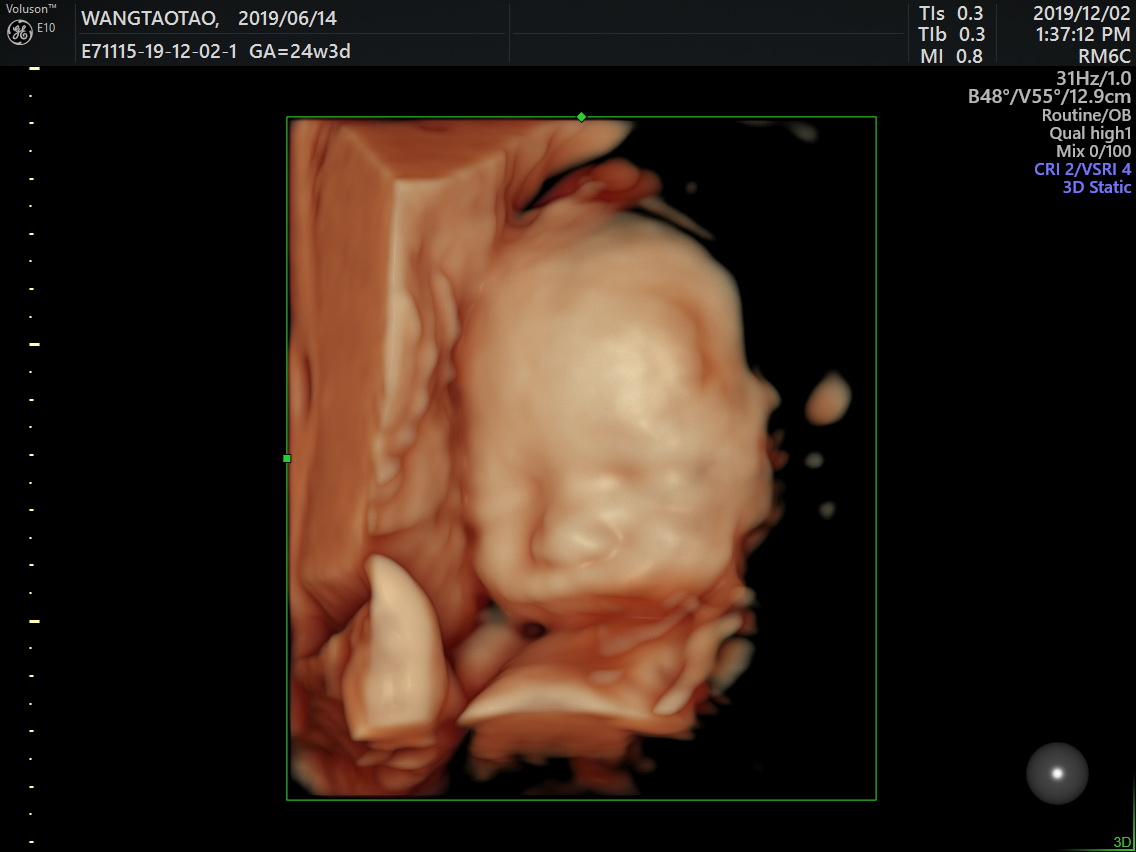Click the time 1:37:12 PM
Viewport: 1136px width, 852px height.
[x=1082, y=34]
